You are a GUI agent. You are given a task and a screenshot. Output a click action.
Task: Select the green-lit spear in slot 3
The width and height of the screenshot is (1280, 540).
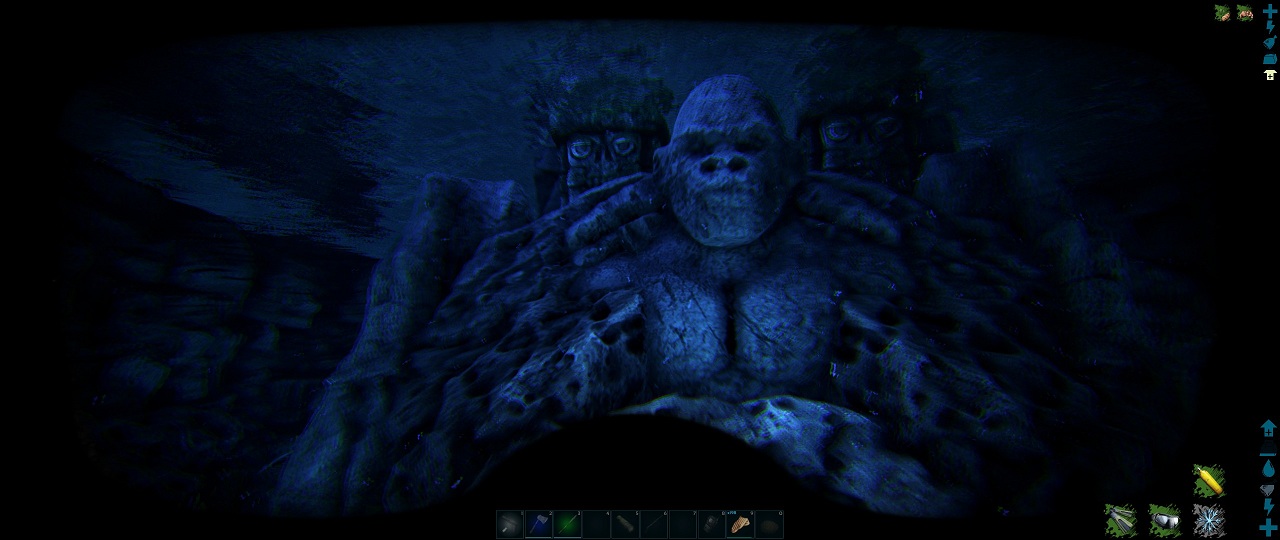567,524
